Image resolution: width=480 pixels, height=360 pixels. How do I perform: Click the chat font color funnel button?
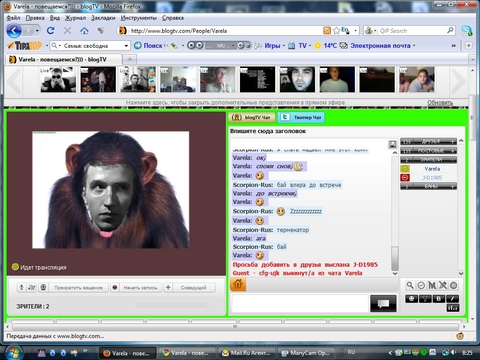coord(425,299)
